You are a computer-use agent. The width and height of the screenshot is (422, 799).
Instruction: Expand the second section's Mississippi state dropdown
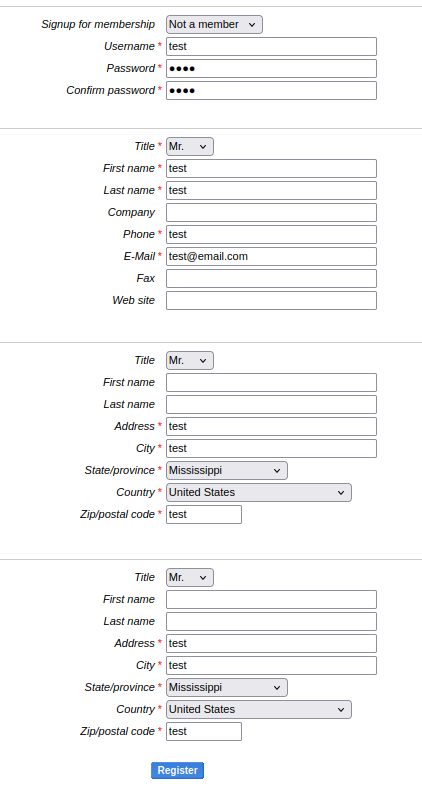coord(227,470)
